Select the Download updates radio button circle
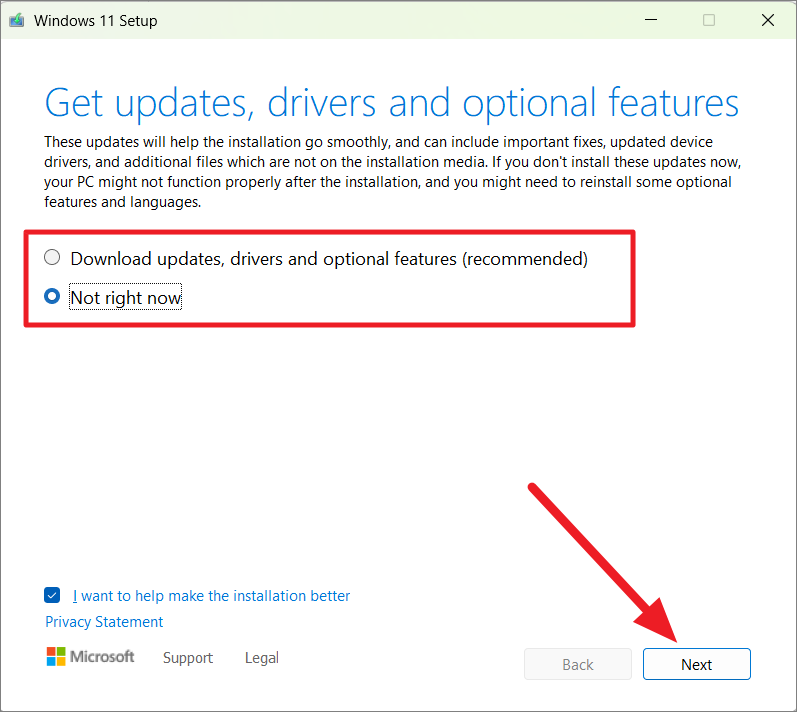The width and height of the screenshot is (797, 712). pos(52,258)
